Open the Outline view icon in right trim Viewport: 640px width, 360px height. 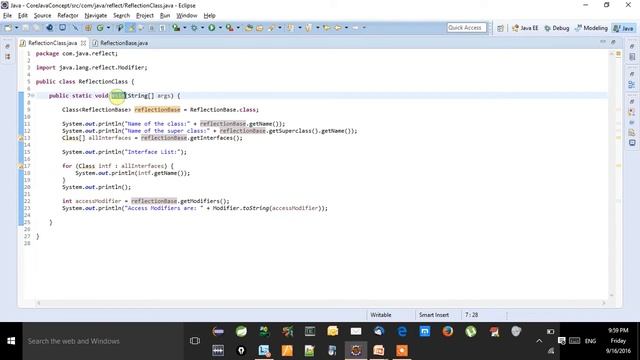click(632, 84)
